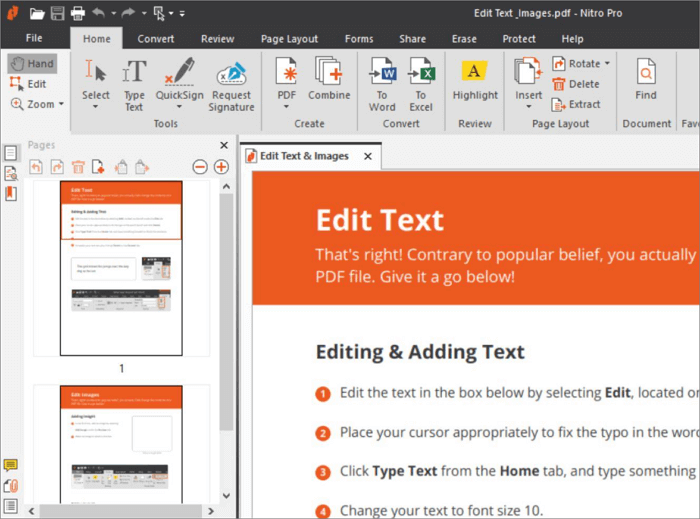The width and height of the screenshot is (700, 519).
Task: Switch to the Protect ribbon tab
Action: click(519, 39)
